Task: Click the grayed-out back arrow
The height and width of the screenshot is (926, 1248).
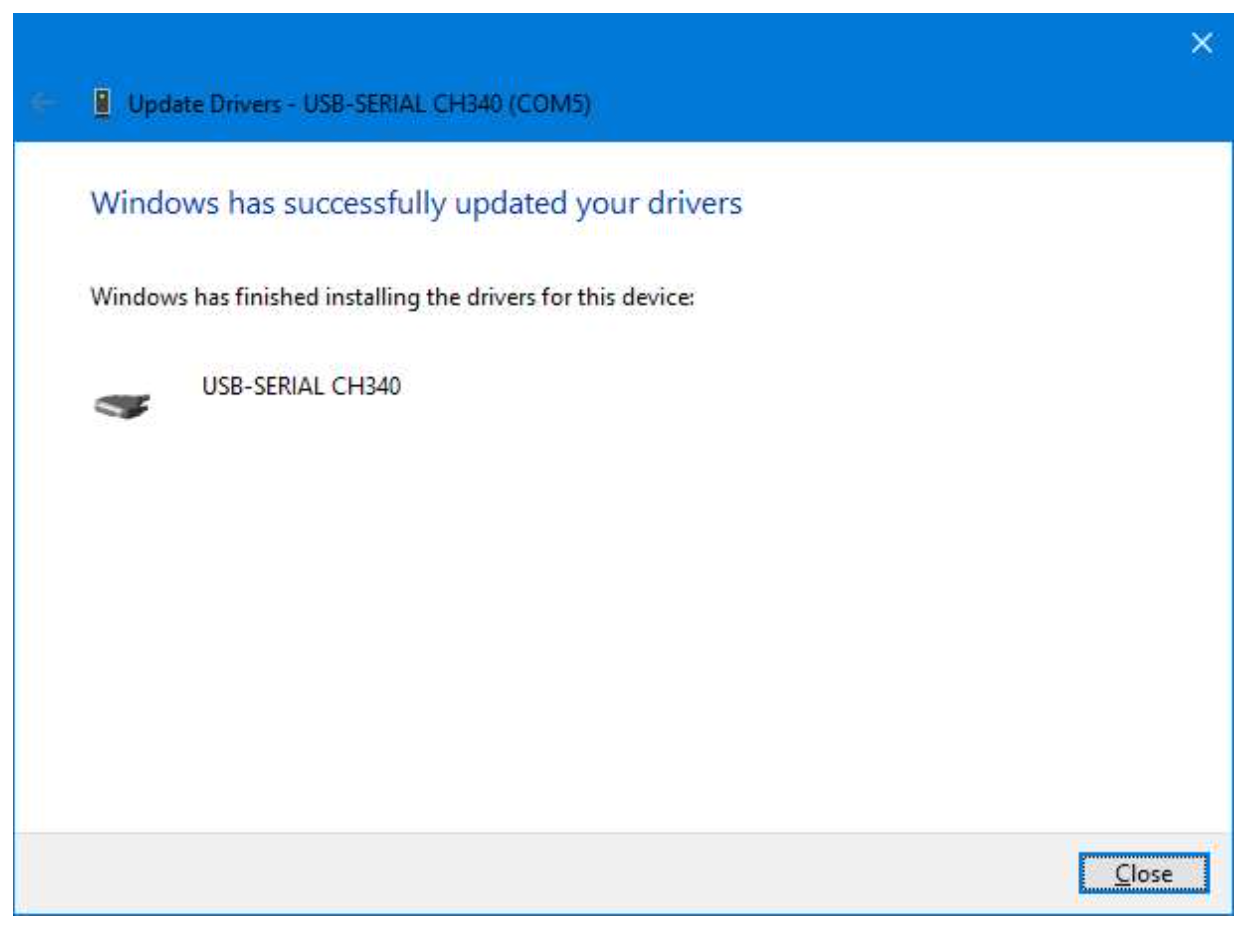Action: click(x=42, y=103)
